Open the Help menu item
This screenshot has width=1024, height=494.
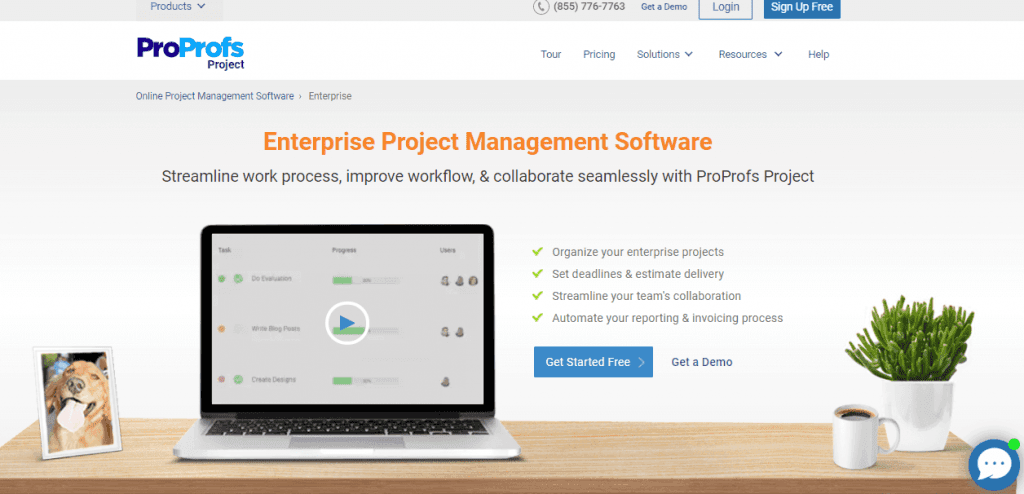point(818,54)
